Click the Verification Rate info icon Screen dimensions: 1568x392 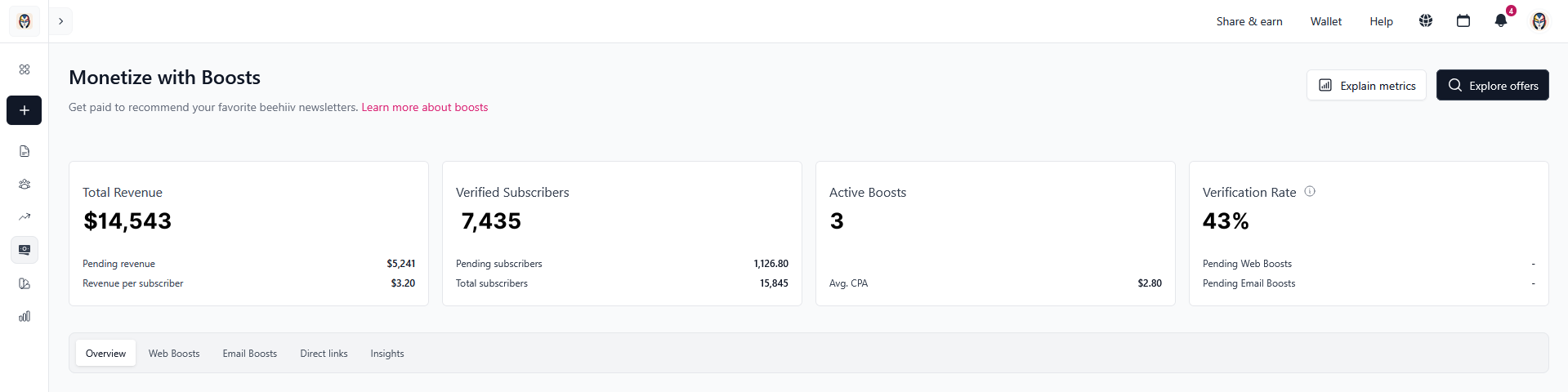(x=1310, y=191)
